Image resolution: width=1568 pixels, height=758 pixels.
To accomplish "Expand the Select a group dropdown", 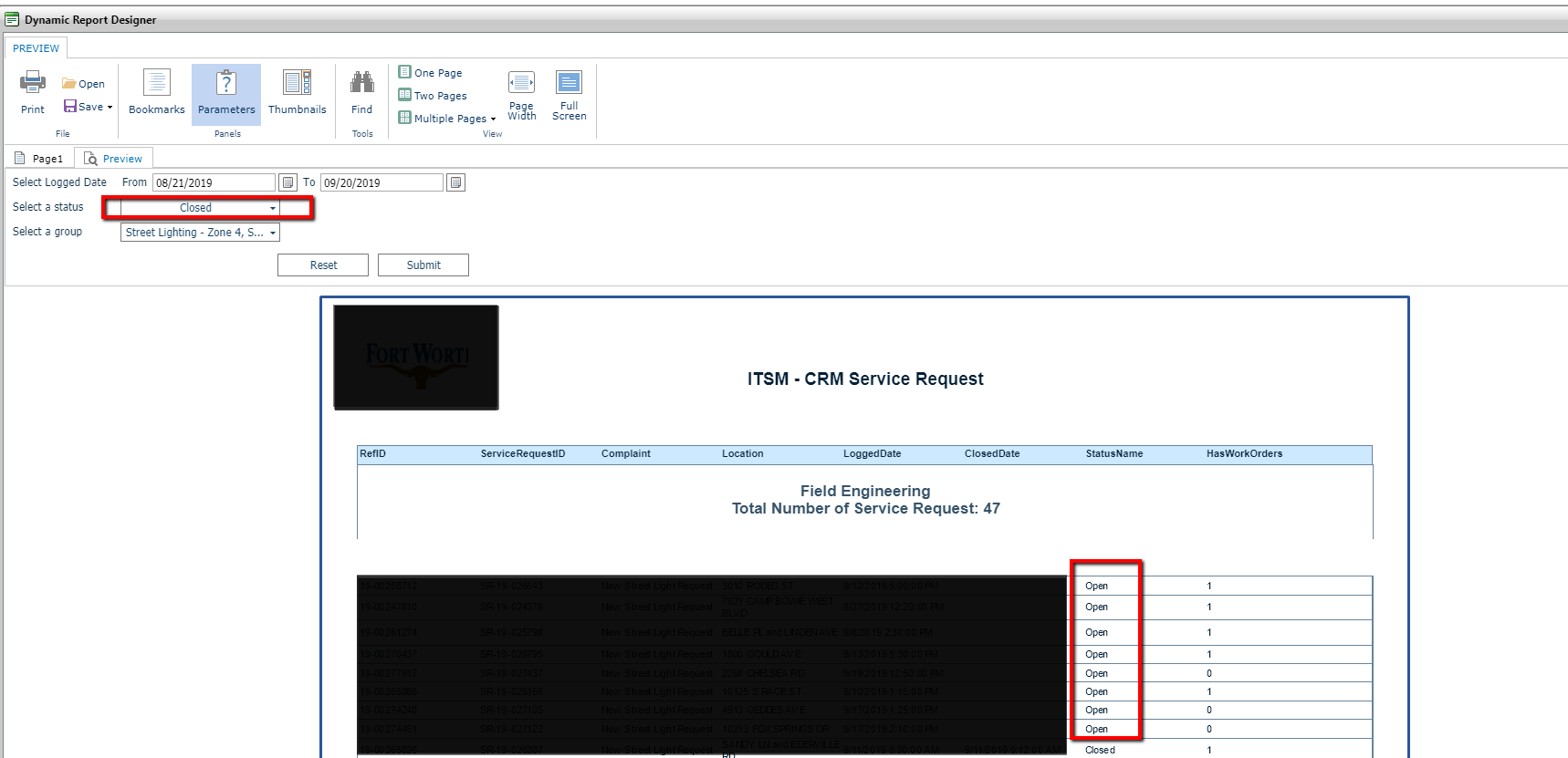I will [x=272, y=233].
